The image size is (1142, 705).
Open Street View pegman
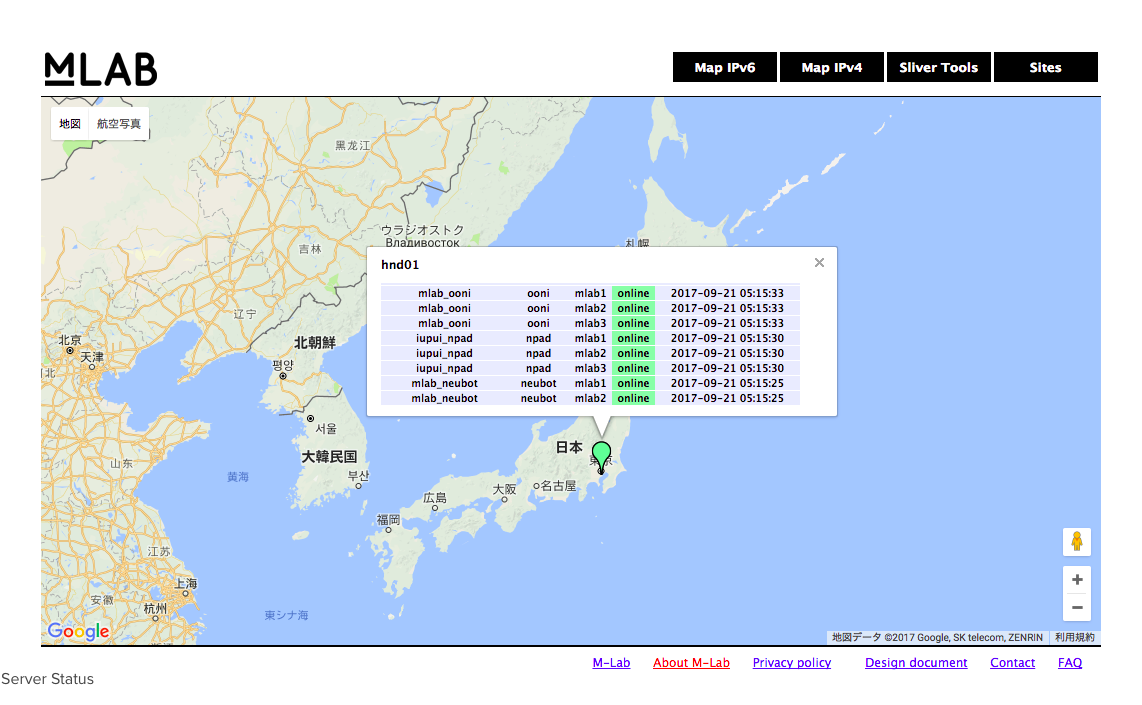click(x=1076, y=542)
